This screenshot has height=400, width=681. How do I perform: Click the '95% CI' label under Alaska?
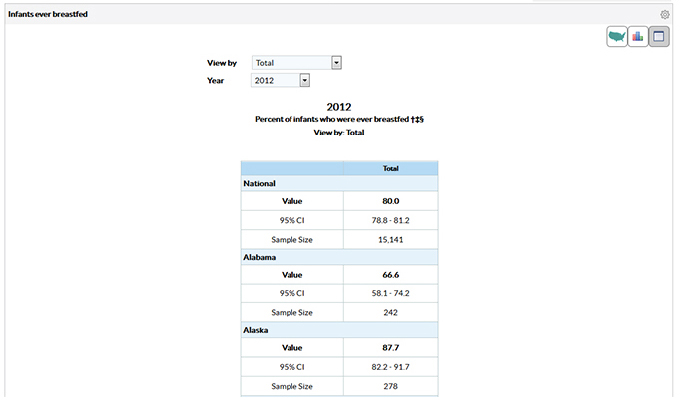292,367
